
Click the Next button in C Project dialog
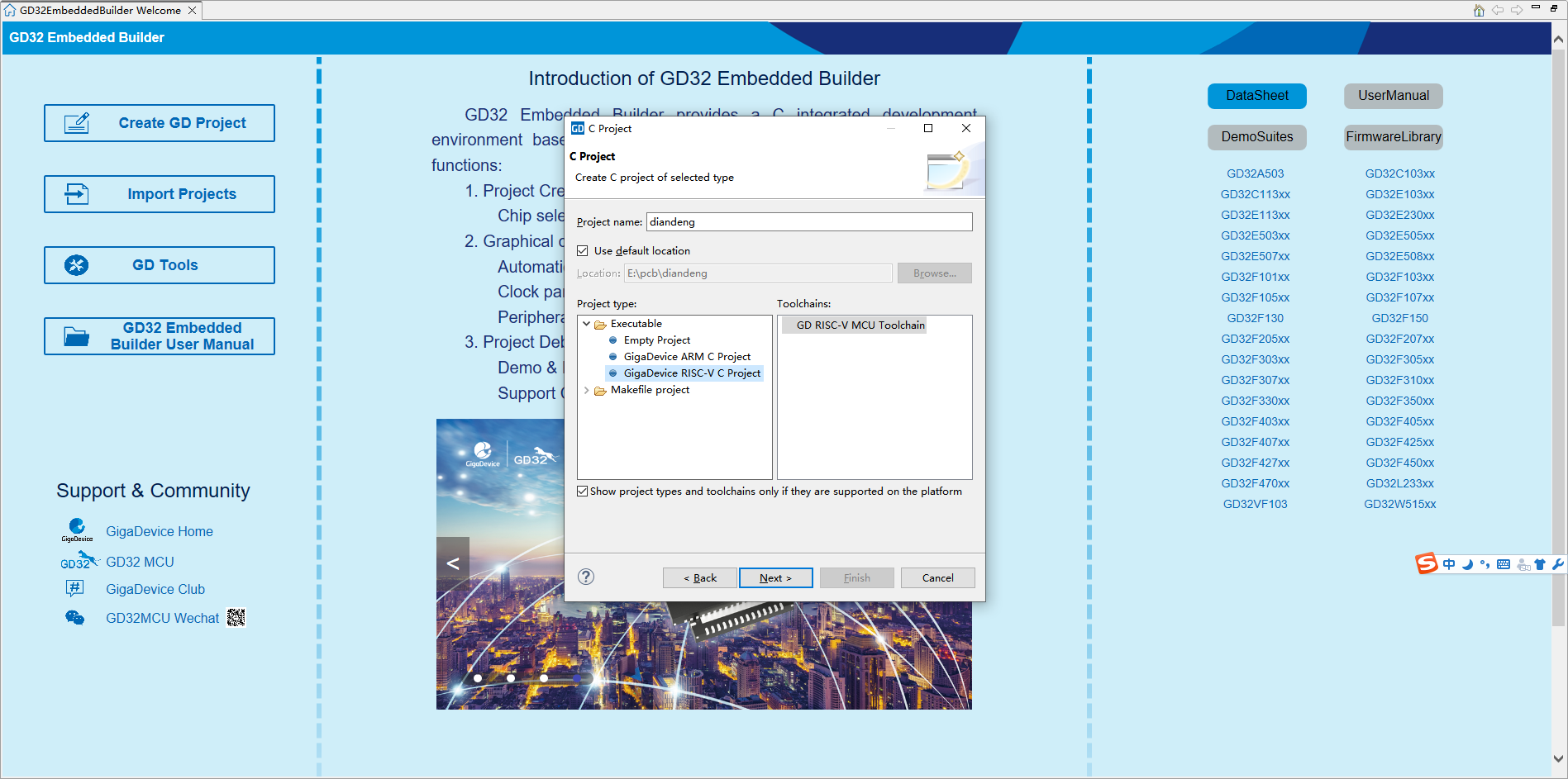[x=775, y=577]
